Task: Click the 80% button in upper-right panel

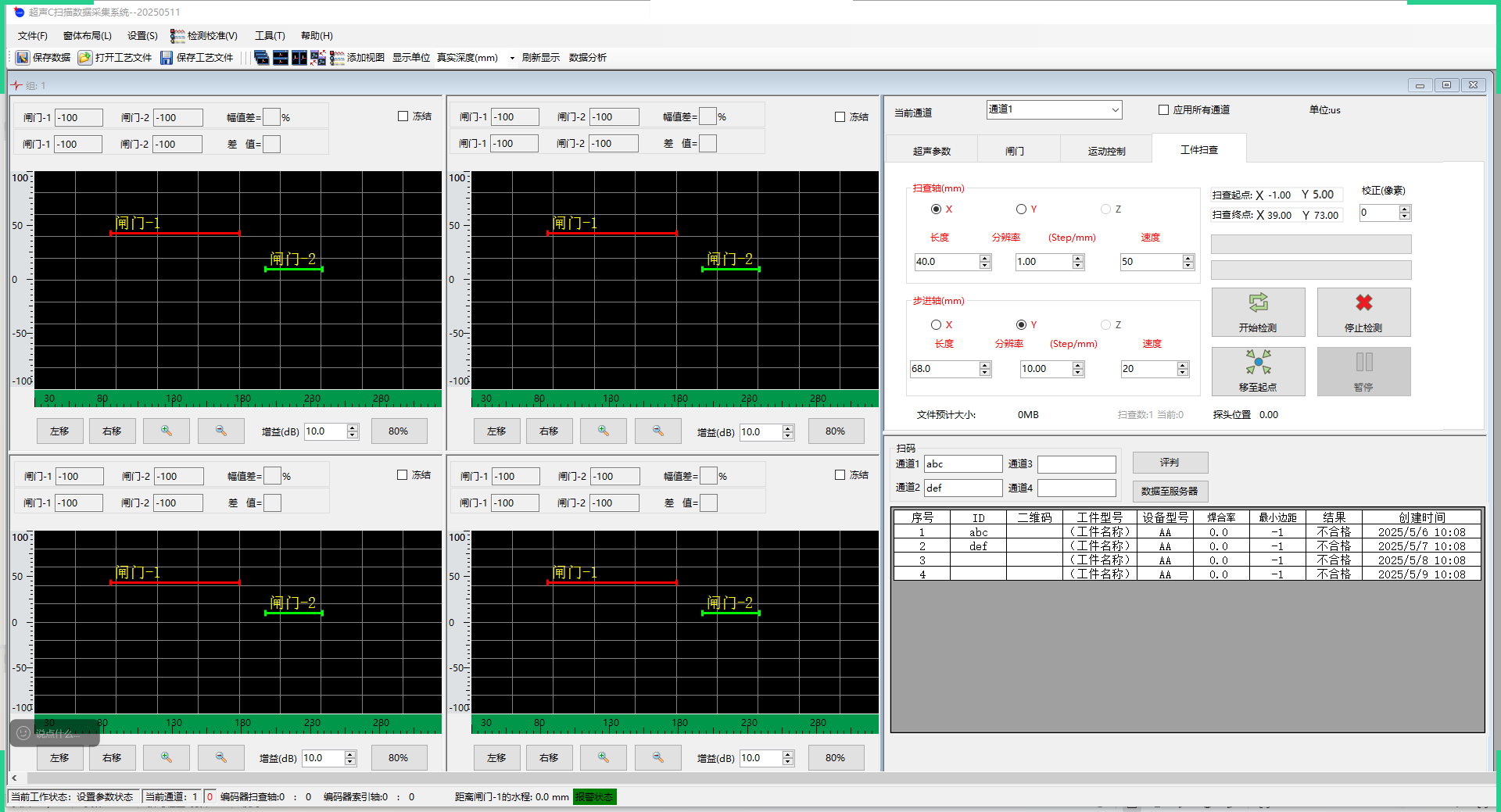Action: tap(835, 431)
